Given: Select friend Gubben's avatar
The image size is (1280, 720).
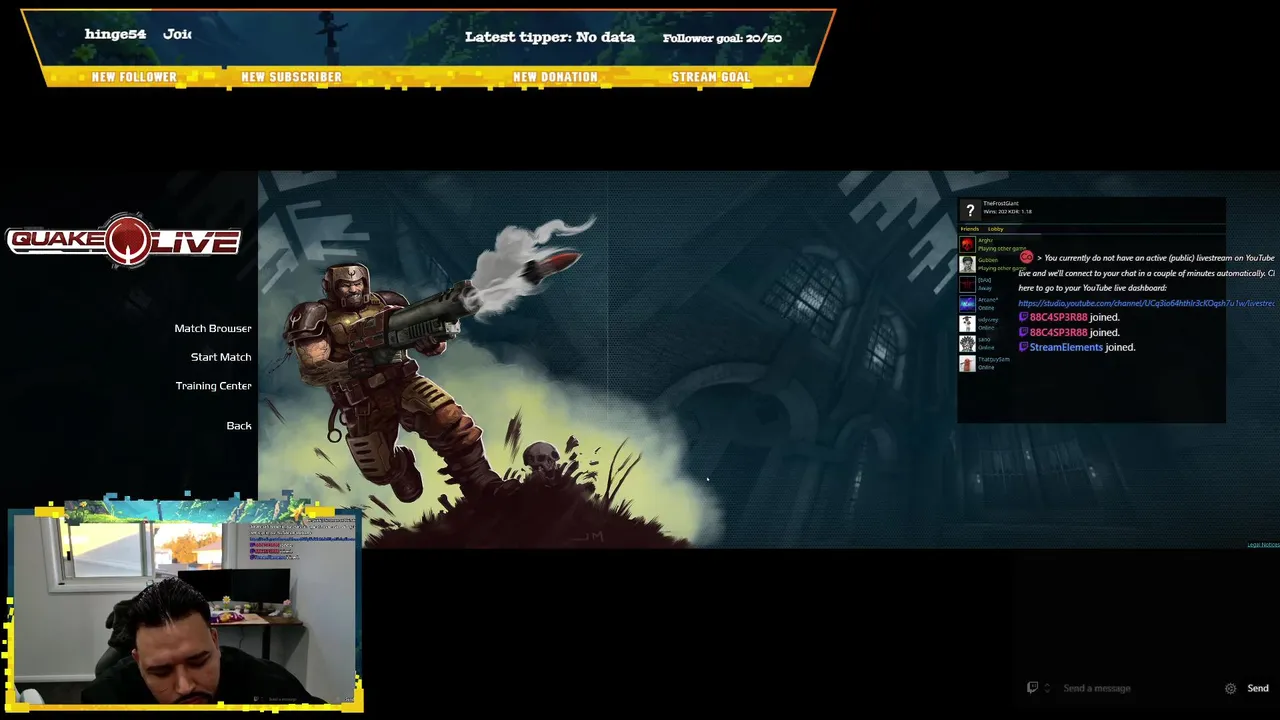Looking at the screenshot, I should click(x=967, y=264).
